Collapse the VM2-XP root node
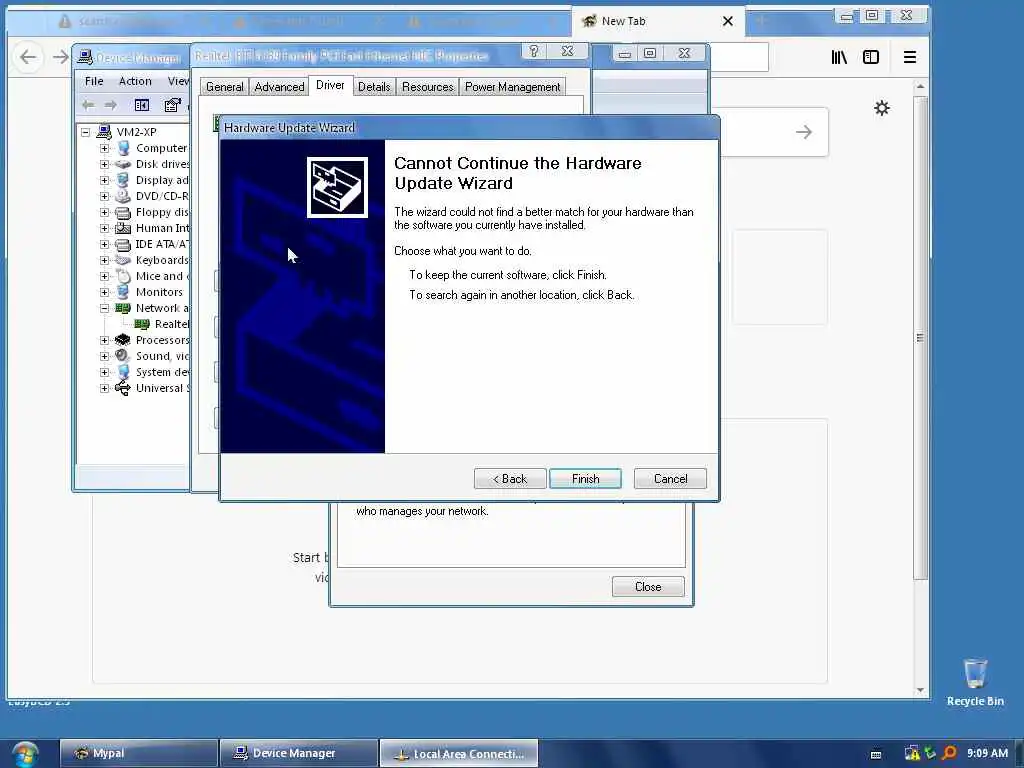 click(86, 132)
